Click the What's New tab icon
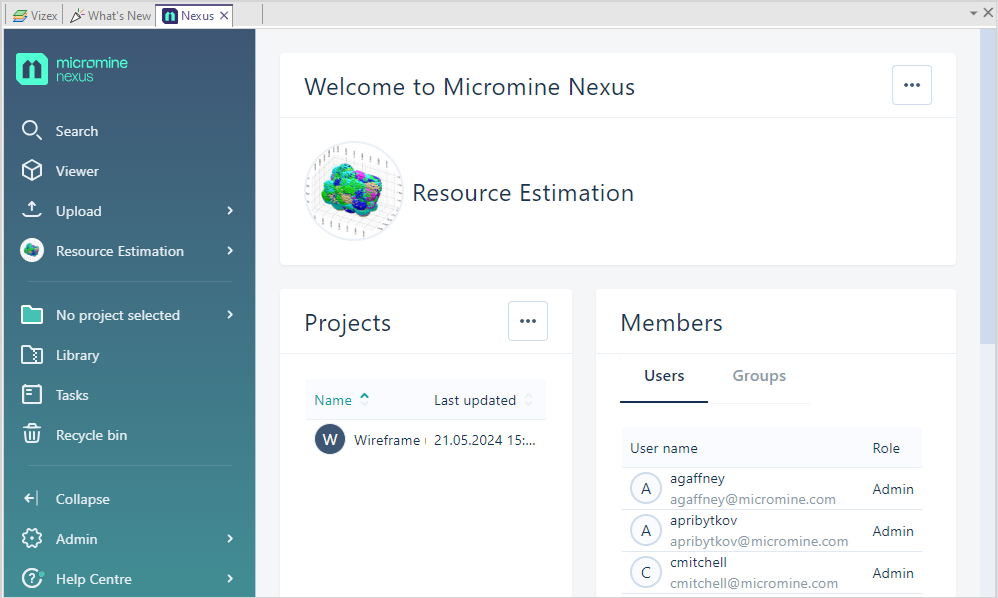Viewport: 998px width, 598px height. (77, 16)
